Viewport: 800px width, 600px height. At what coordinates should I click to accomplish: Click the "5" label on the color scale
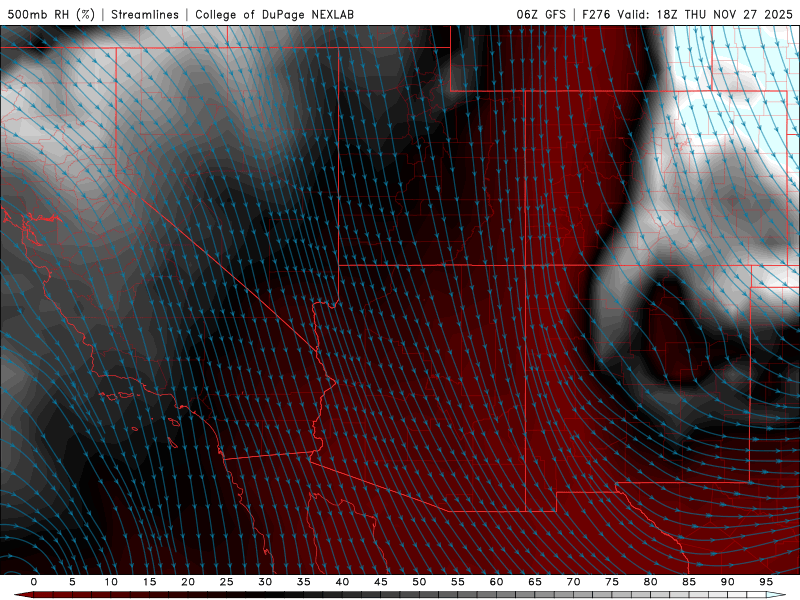(x=72, y=582)
